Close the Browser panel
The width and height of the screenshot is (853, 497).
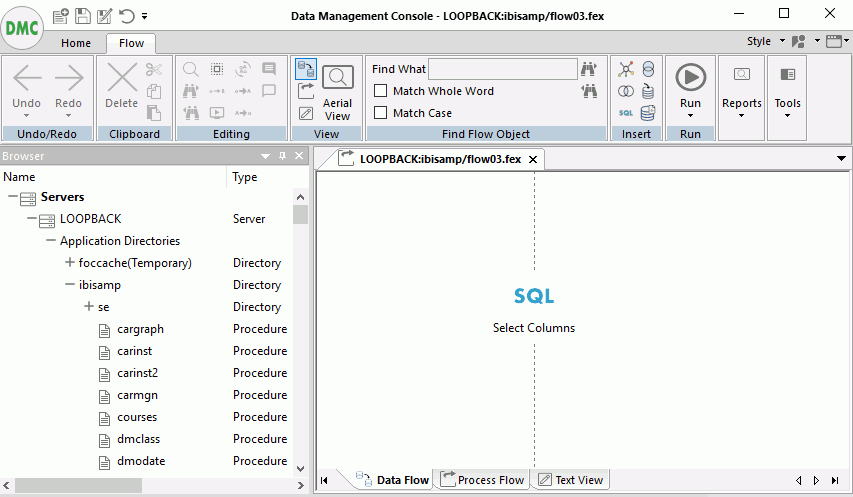coord(299,156)
